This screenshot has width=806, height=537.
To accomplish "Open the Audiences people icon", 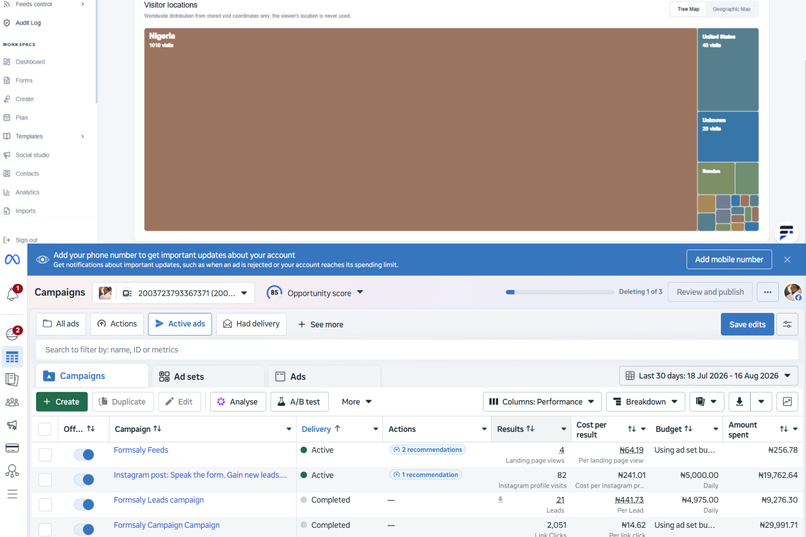I will click(x=12, y=402).
